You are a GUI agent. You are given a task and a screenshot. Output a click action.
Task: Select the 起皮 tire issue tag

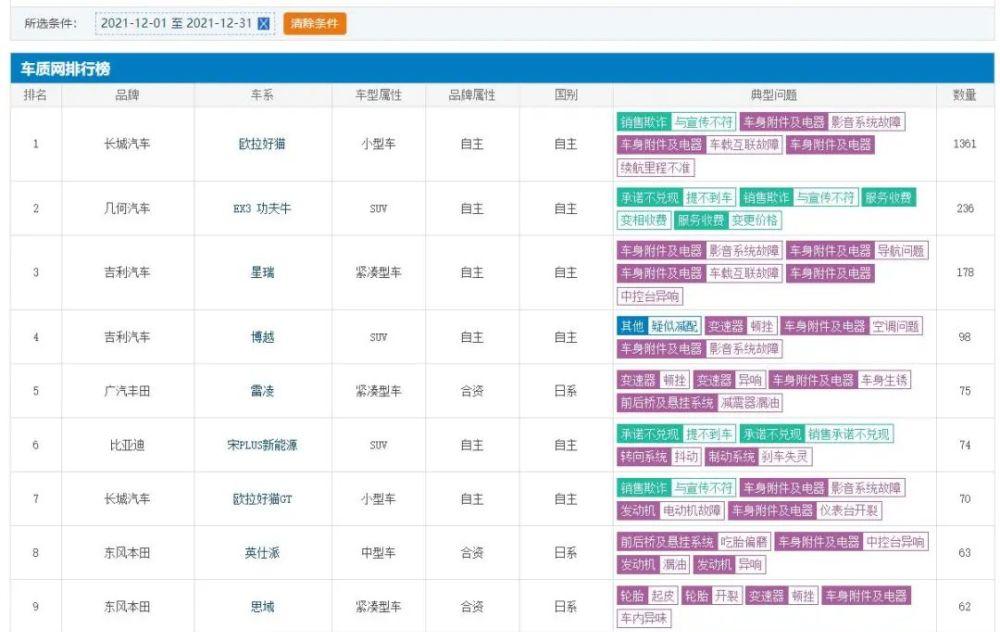[663, 596]
